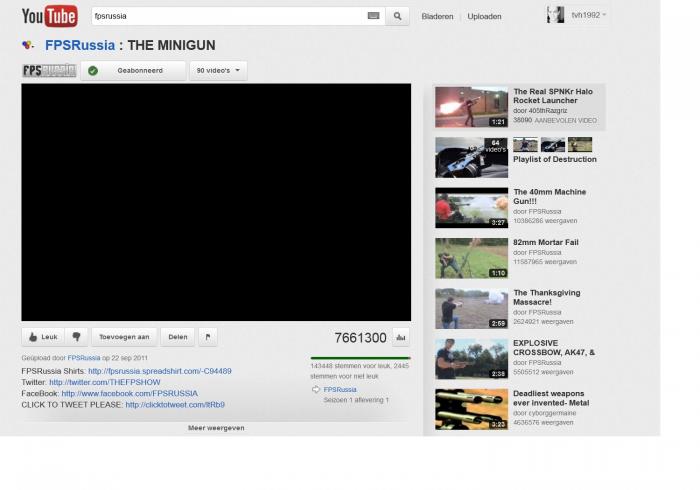Click Deadliest weapons ever invented- Metal title
This screenshot has width=700, height=490.
click(x=551, y=398)
